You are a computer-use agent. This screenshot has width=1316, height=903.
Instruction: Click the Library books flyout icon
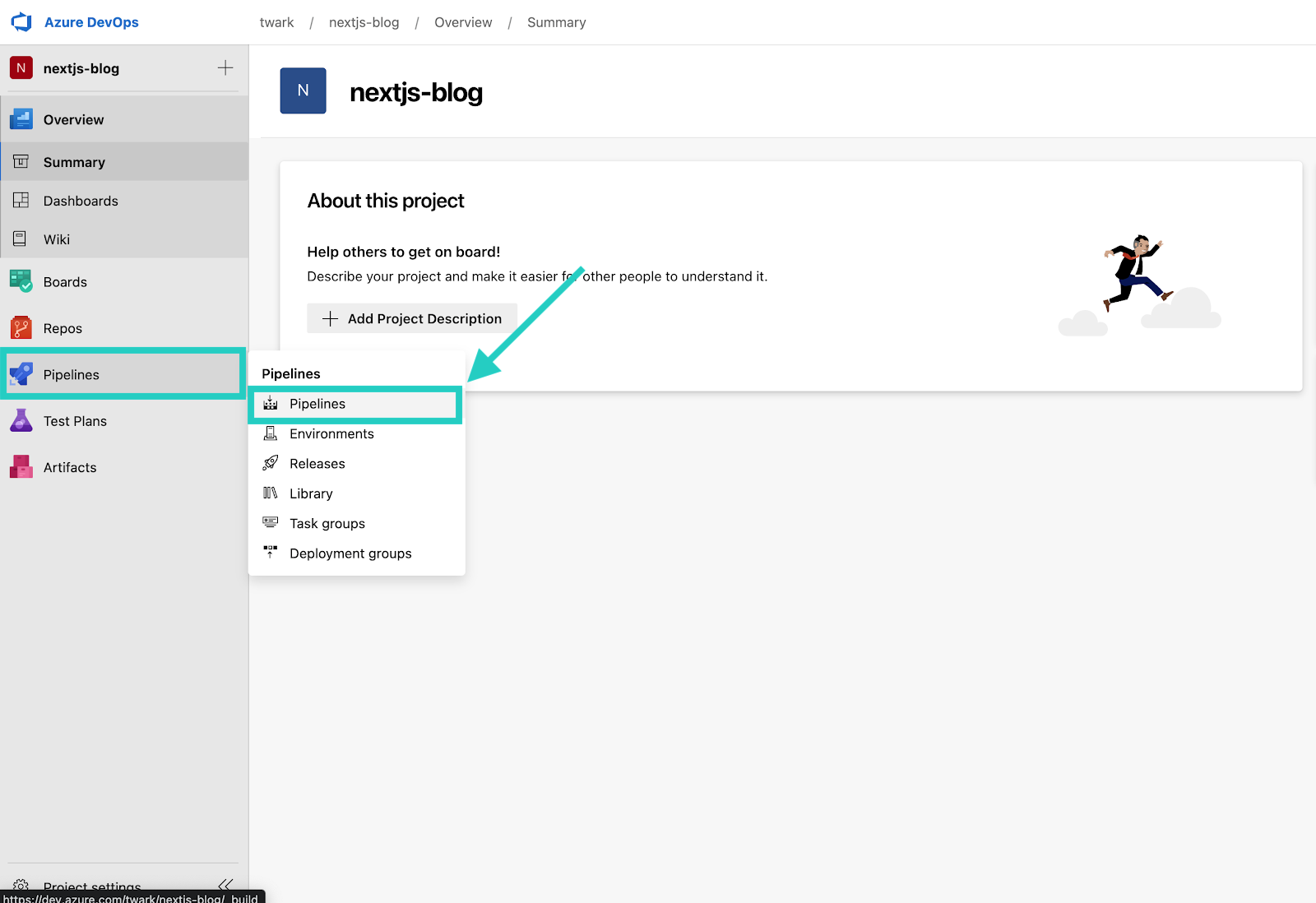271,493
